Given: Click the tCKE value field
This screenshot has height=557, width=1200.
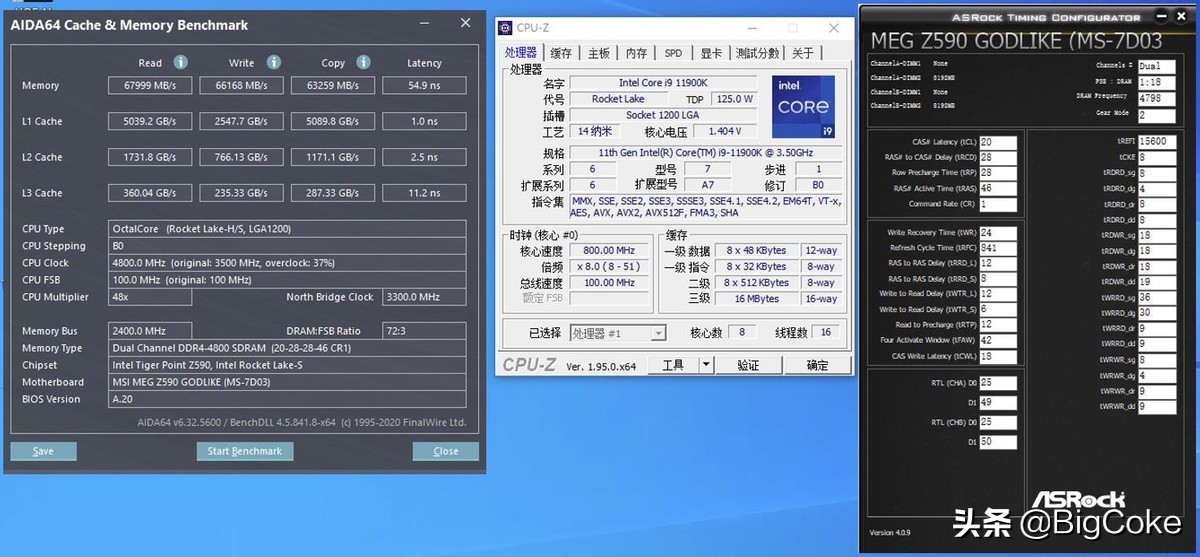Looking at the screenshot, I should (1157, 157).
